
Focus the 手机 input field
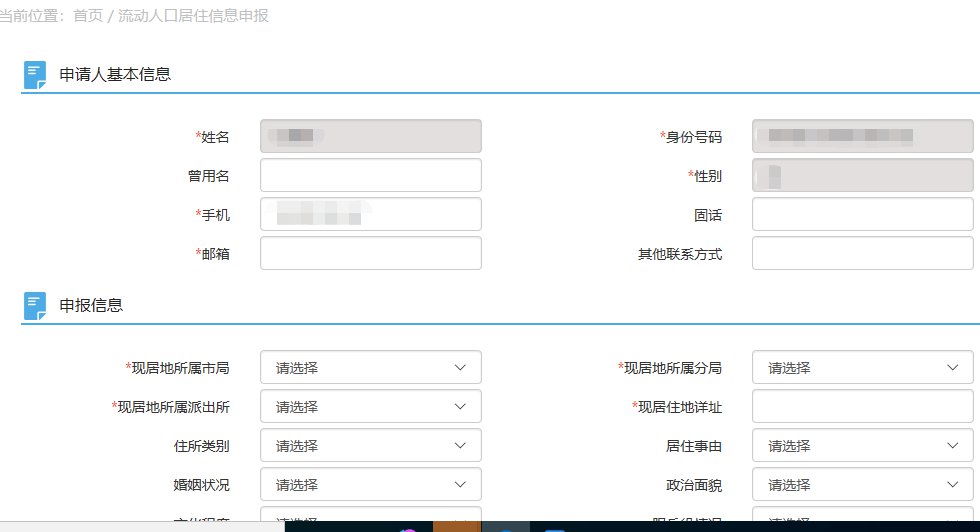370,215
